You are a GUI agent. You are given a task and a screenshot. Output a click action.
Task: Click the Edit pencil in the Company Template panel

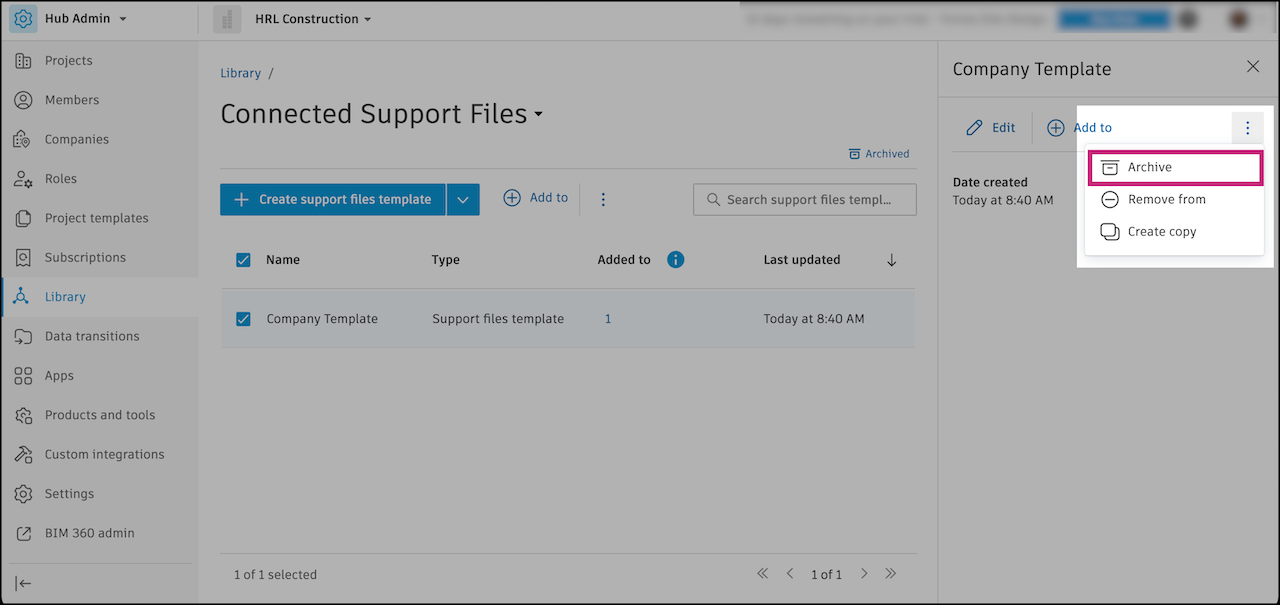[990, 127]
